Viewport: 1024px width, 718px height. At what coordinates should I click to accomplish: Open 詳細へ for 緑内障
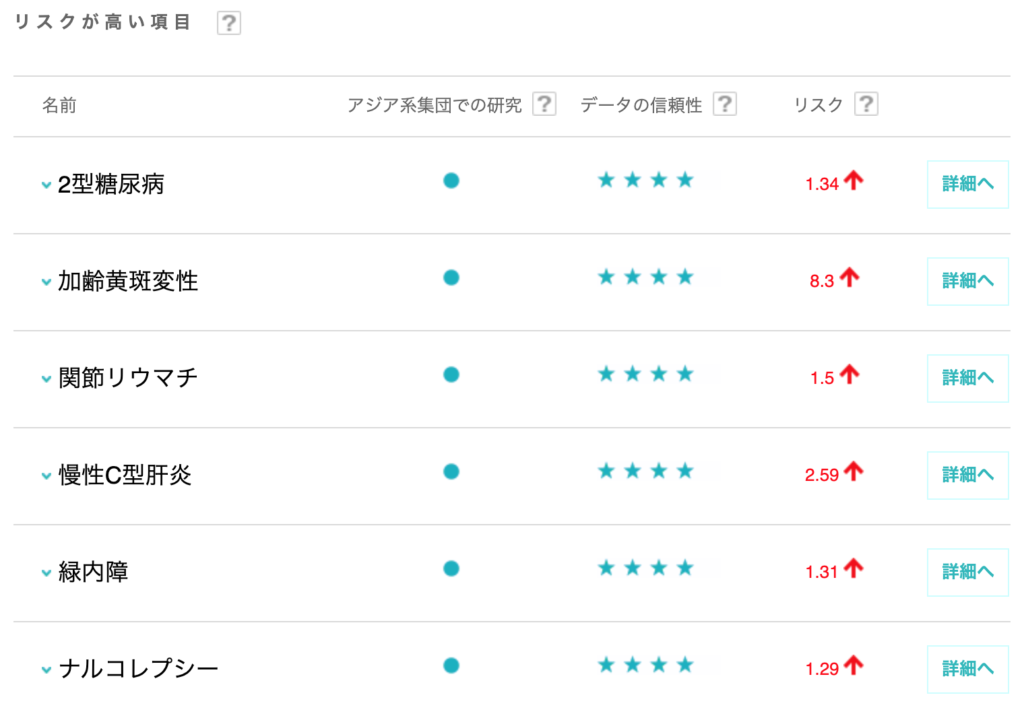967,572
